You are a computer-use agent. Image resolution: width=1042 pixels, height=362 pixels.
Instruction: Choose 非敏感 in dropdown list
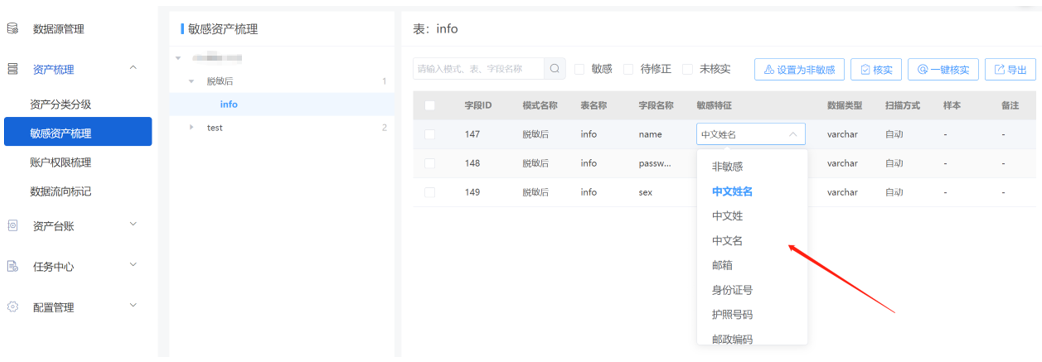coord(727,167)
